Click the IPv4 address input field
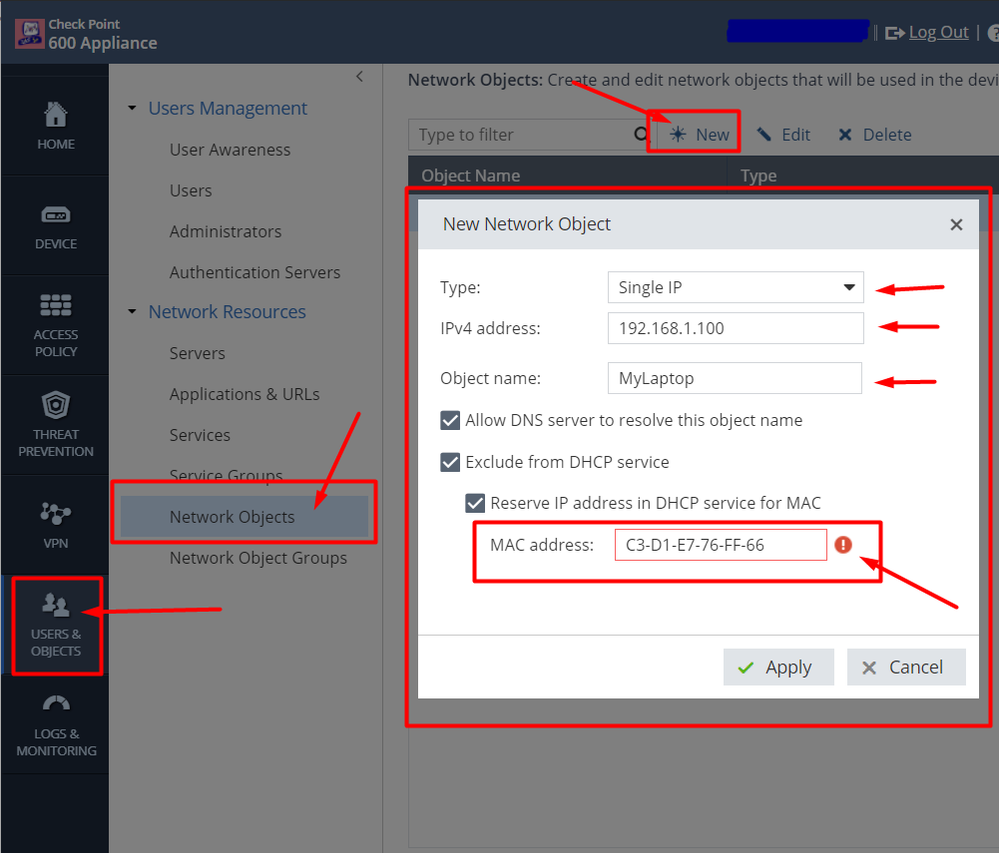 [735, 328]
